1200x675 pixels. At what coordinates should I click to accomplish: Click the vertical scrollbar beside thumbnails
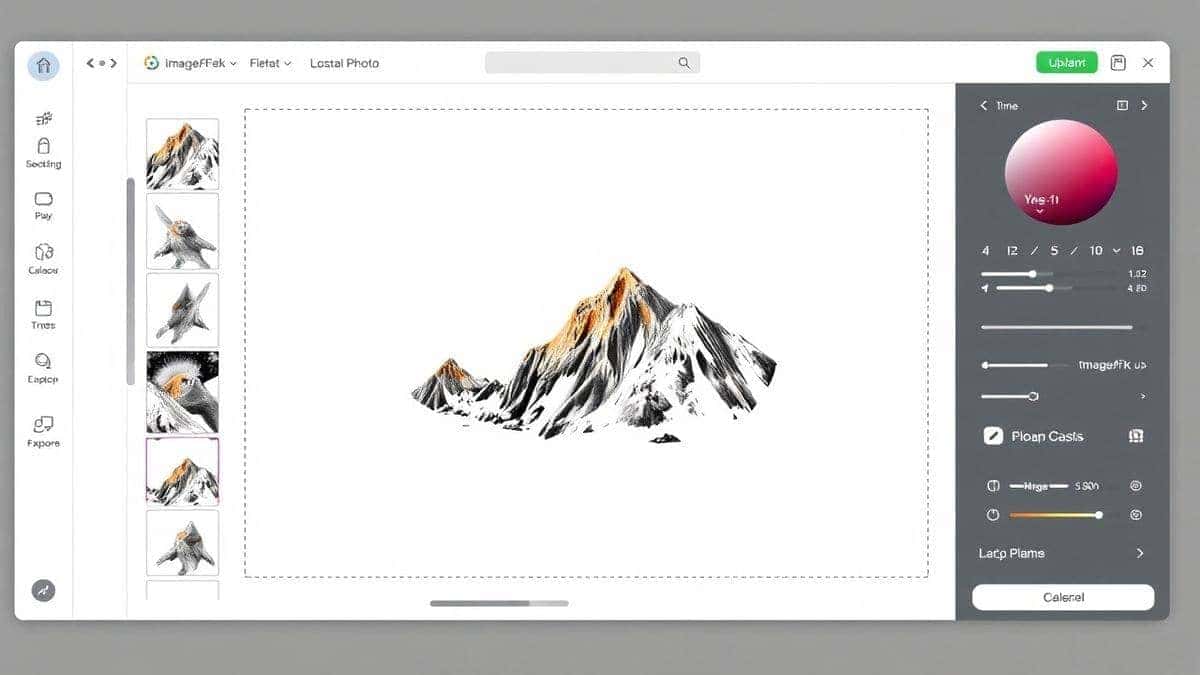click(130, 281)
